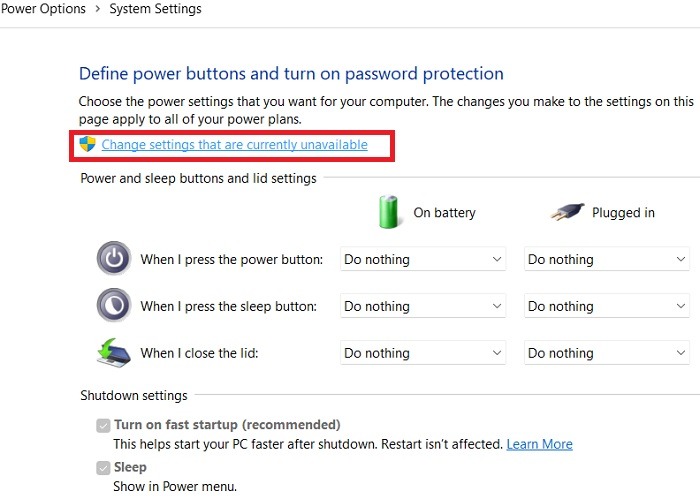Click the green battery icon

click(x=388, y=212)
